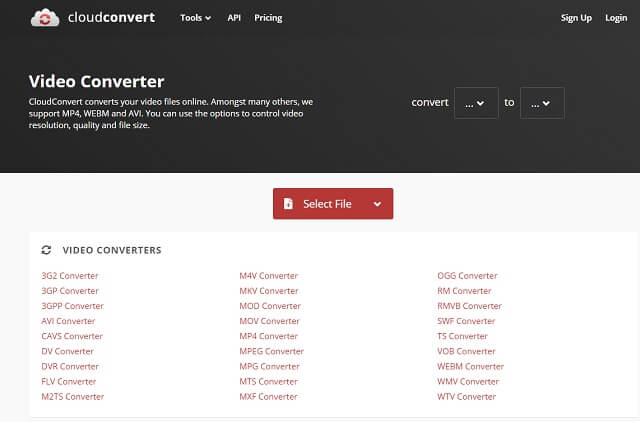Screen dimensions: 640x422
Task: Open the RM Converter link
Action: pyautogui.click(x=464, y=291)
